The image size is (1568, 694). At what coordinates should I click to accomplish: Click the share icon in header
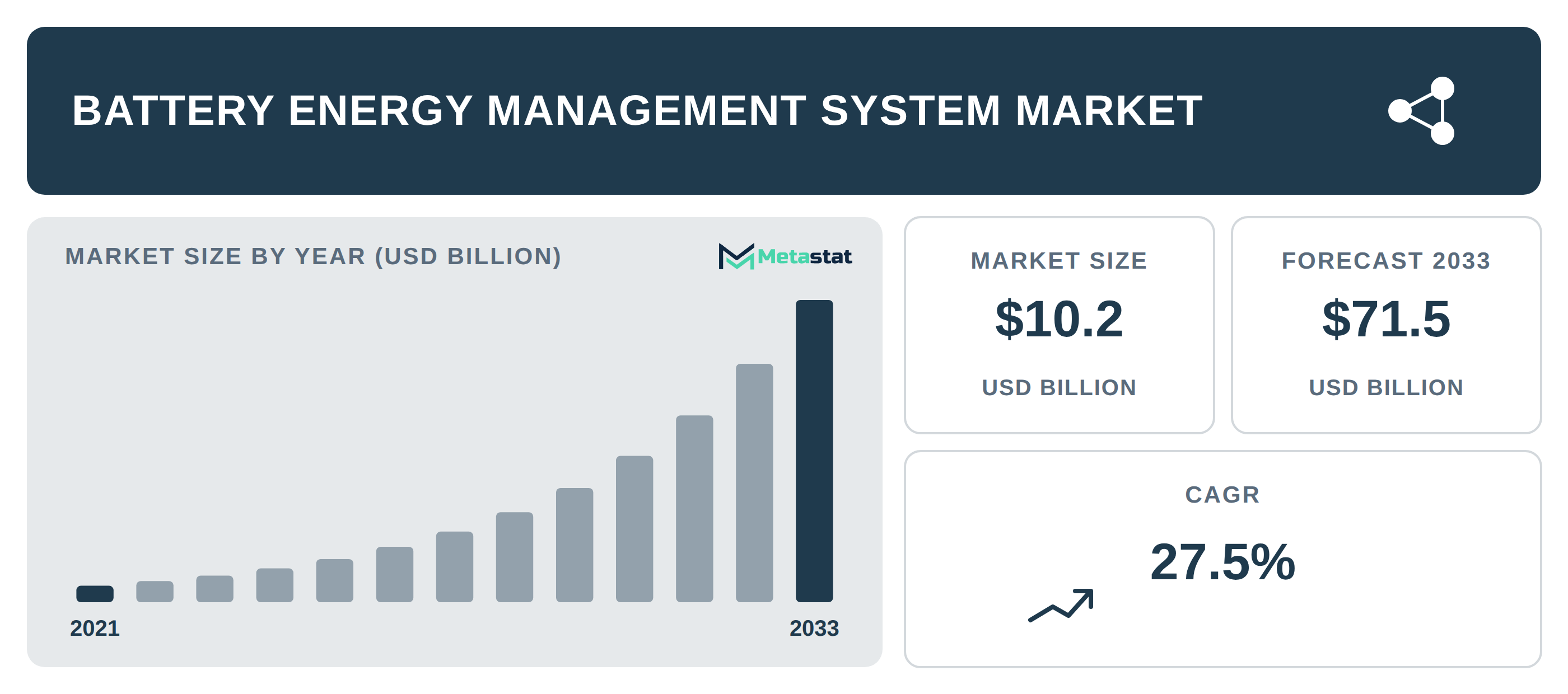(1421, 111)
